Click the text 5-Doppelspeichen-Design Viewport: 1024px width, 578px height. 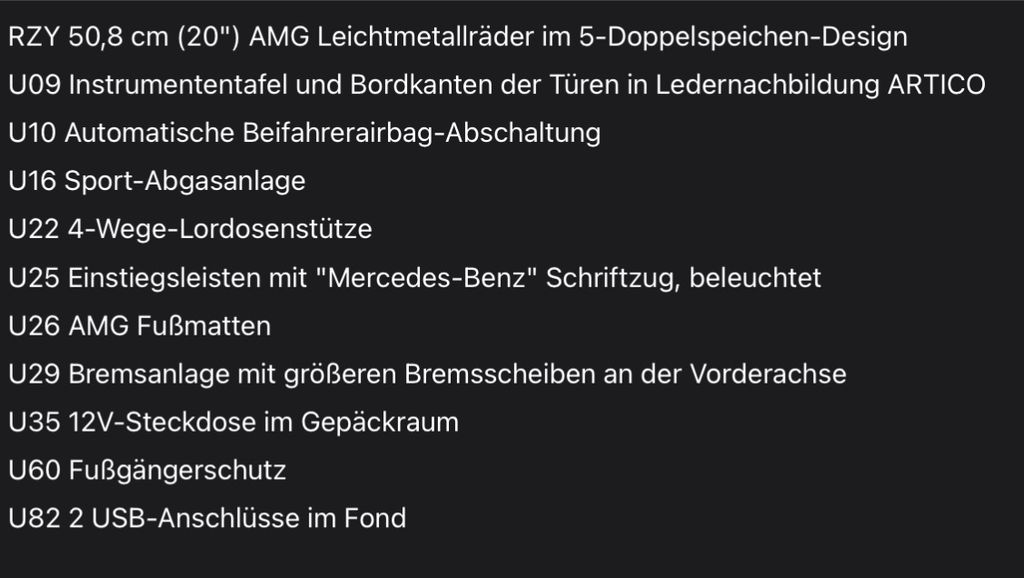coord(743,37)
